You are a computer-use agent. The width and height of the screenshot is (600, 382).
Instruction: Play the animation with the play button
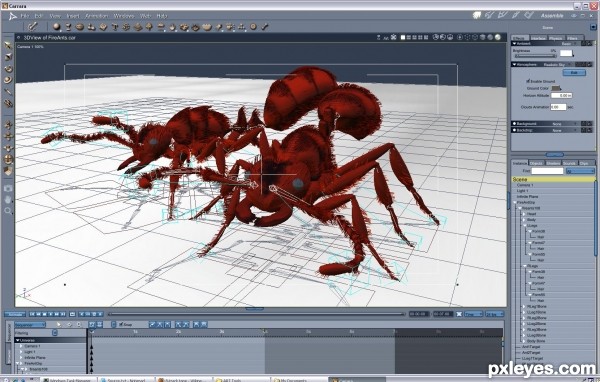tap(51, 314)
